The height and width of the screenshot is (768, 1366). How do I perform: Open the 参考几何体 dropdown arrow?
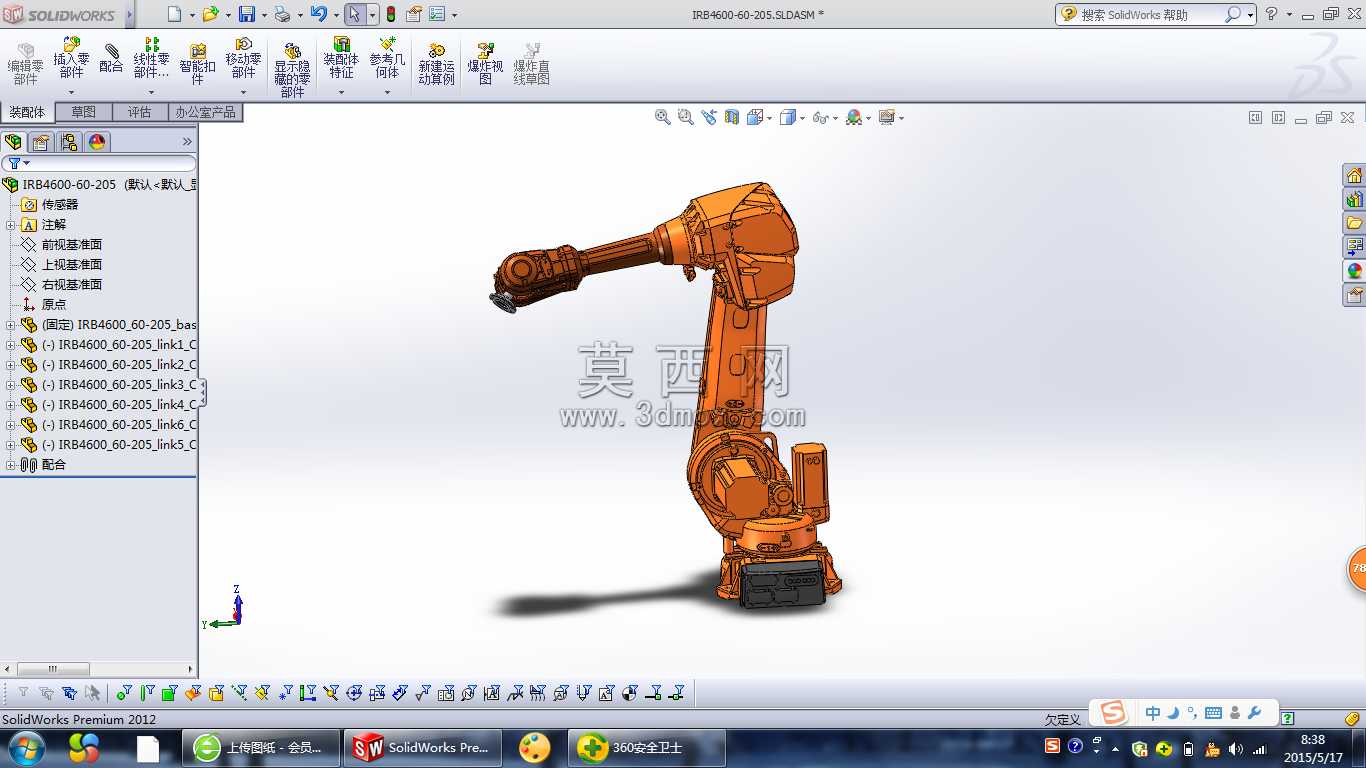387,92
